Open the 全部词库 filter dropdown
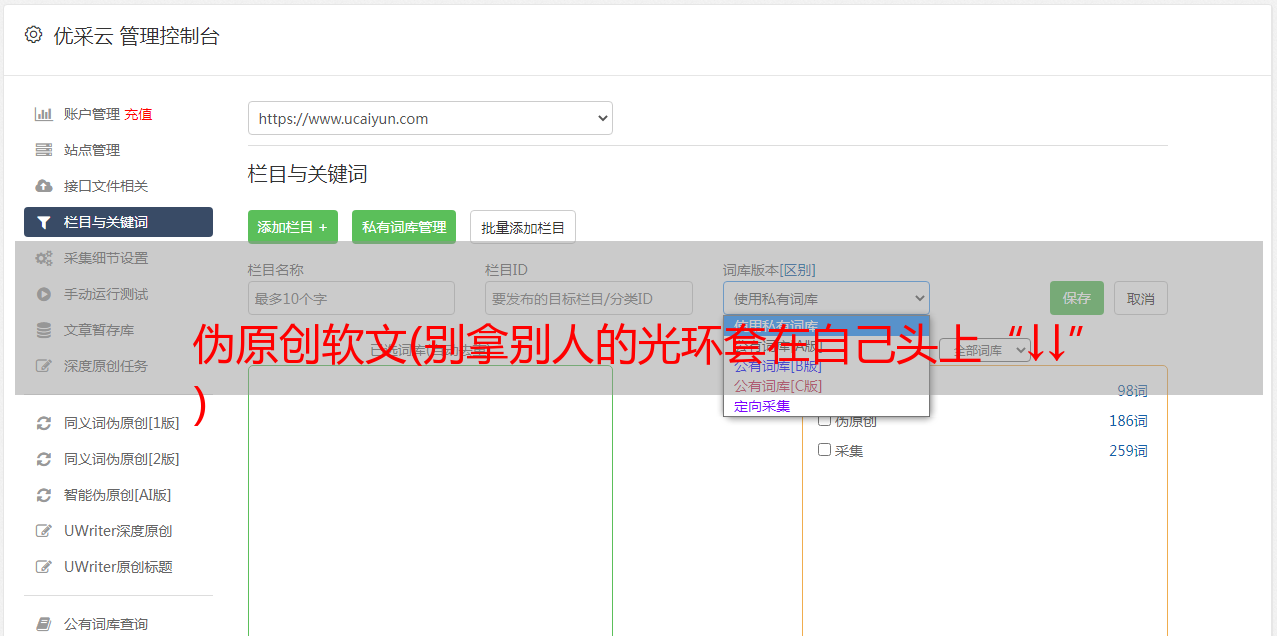Screen dimensions: 1277x636 pyautogui.click(x=985, y=351)
